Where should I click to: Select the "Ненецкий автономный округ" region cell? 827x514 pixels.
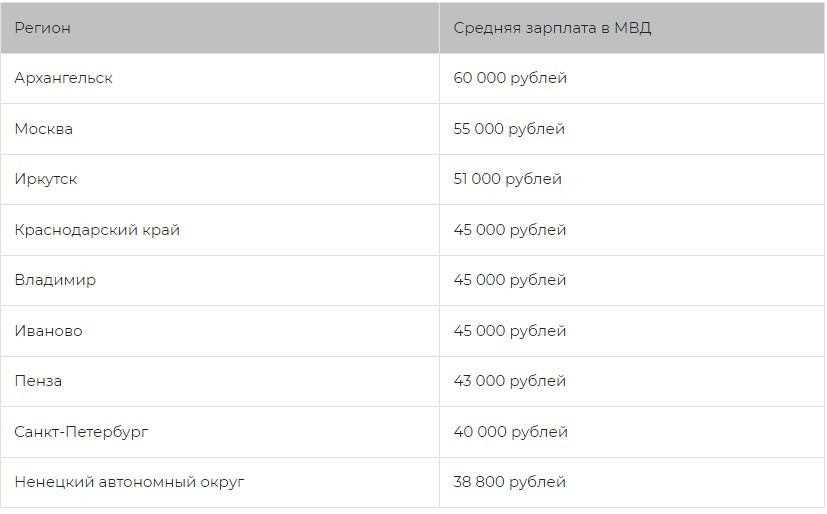129,482
